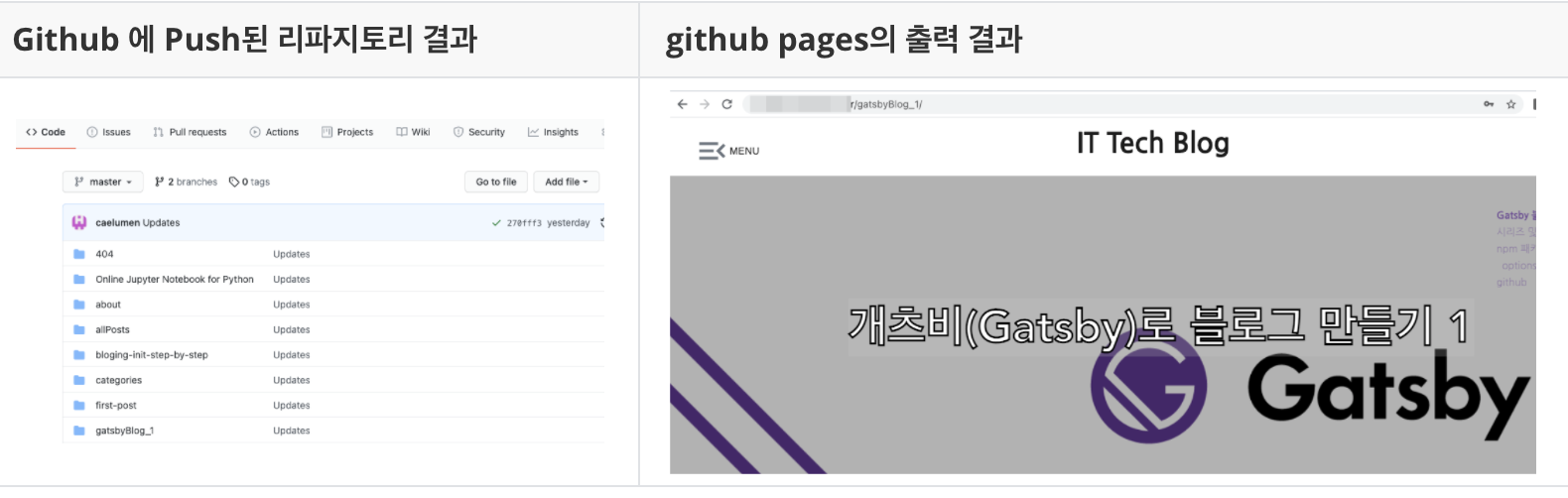Click folder icon next to 404

tap(79, 254)
